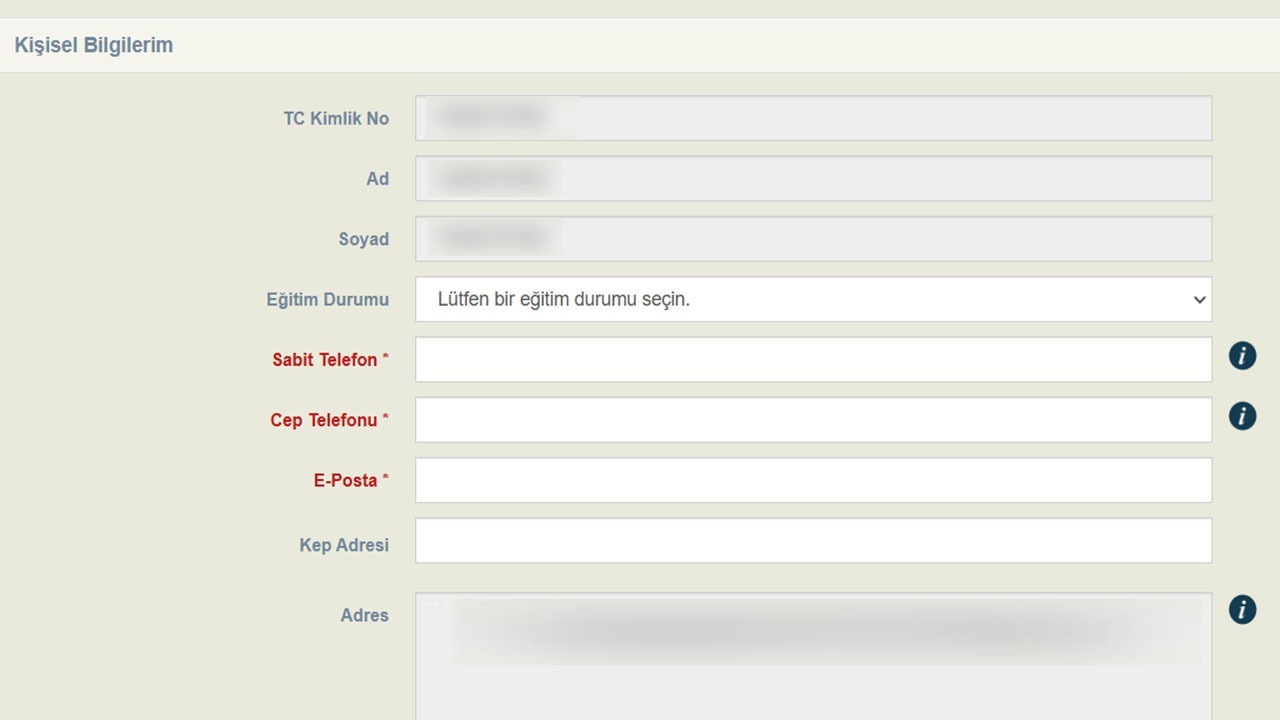The width and height of the screenshot is (1280, 720).
Task: Click the Adres label
Action: [364, 615]
